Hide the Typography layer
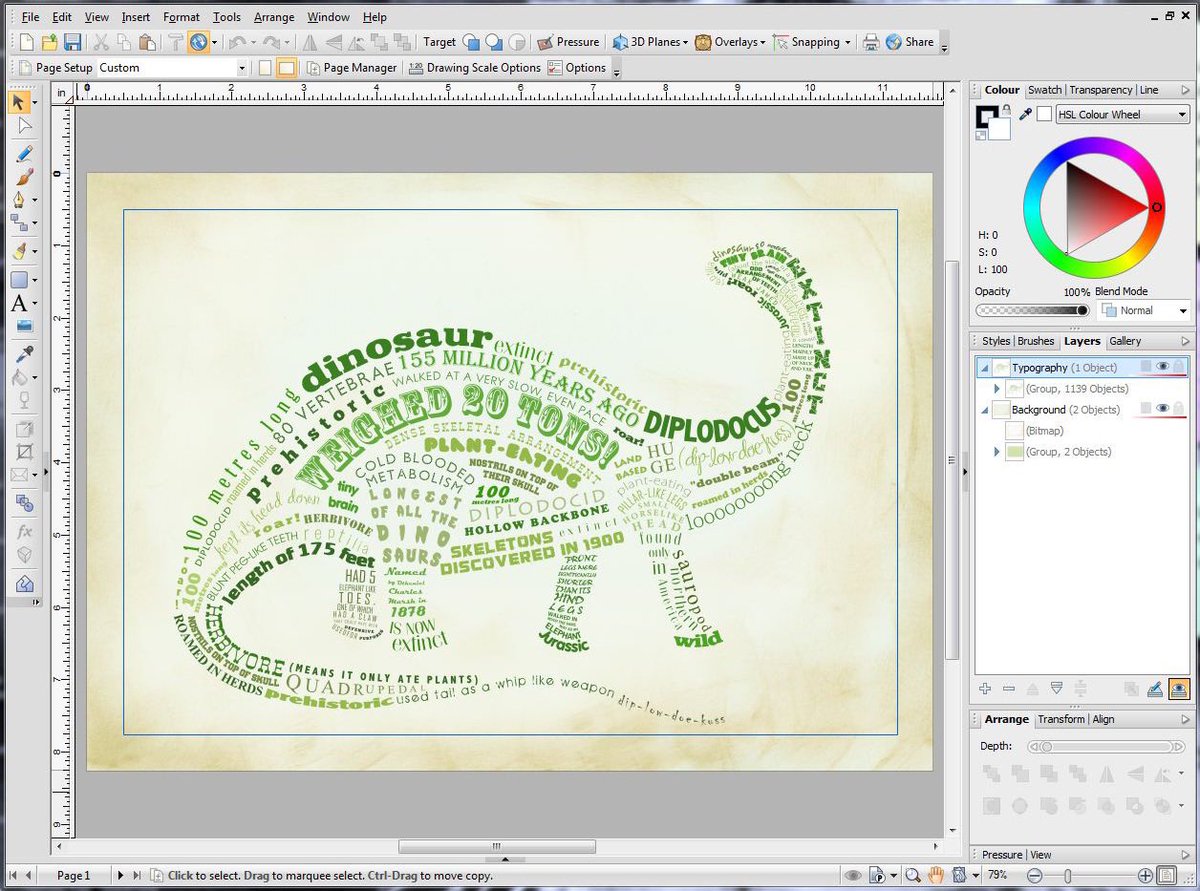 point(1163,367)
